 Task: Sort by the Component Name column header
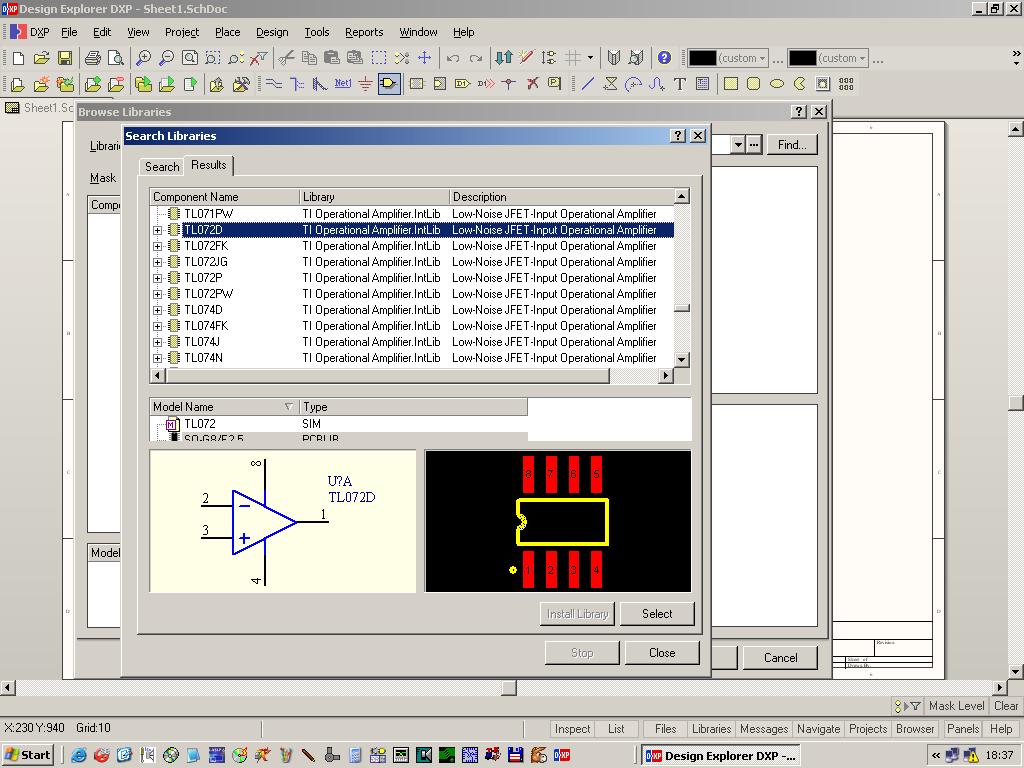(x=224, y=197)
